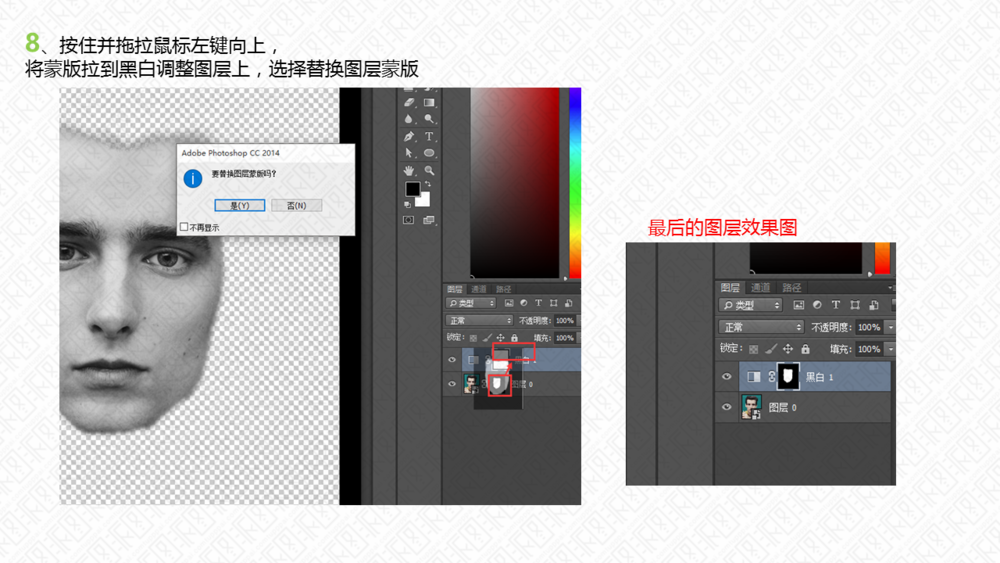Screen dimensions: 1000x563
Task: Swap foreground and background colors arrow icon
Action: (x=428, y=184)
